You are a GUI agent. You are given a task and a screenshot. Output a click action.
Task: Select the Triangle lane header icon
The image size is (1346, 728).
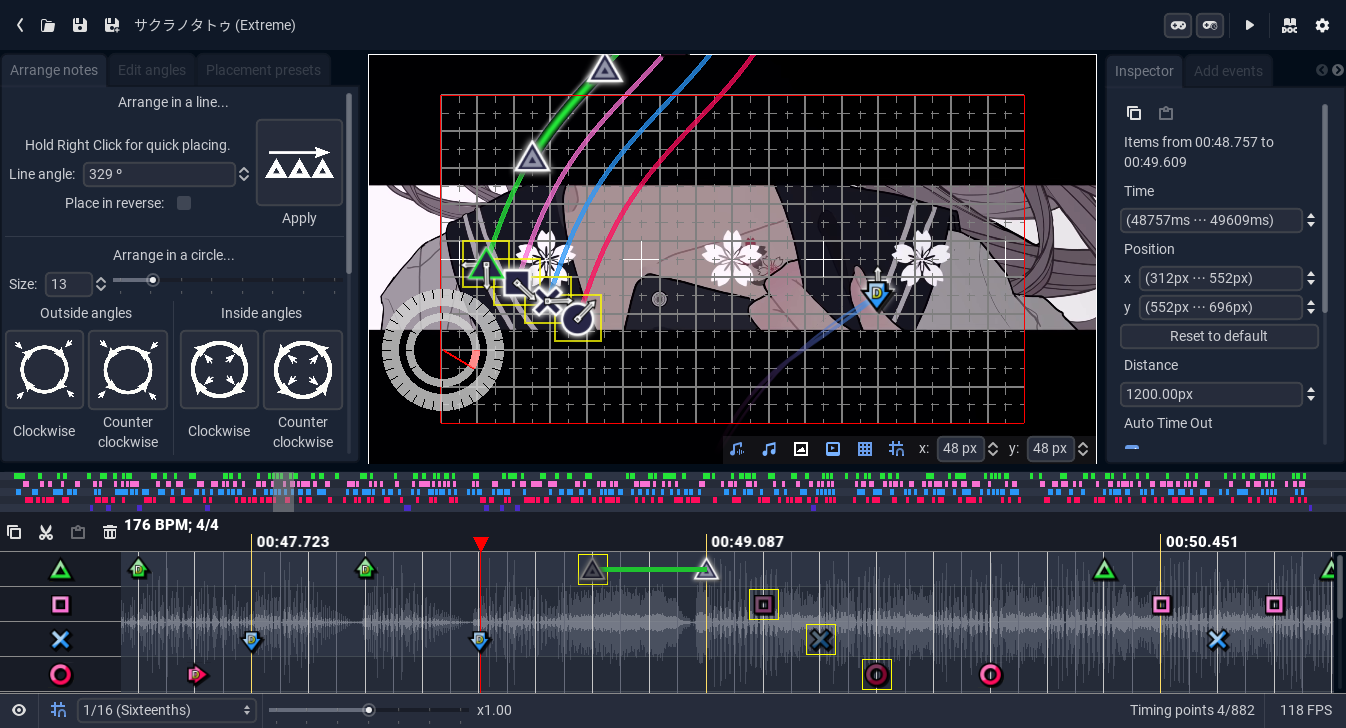[x=61, y=570]
